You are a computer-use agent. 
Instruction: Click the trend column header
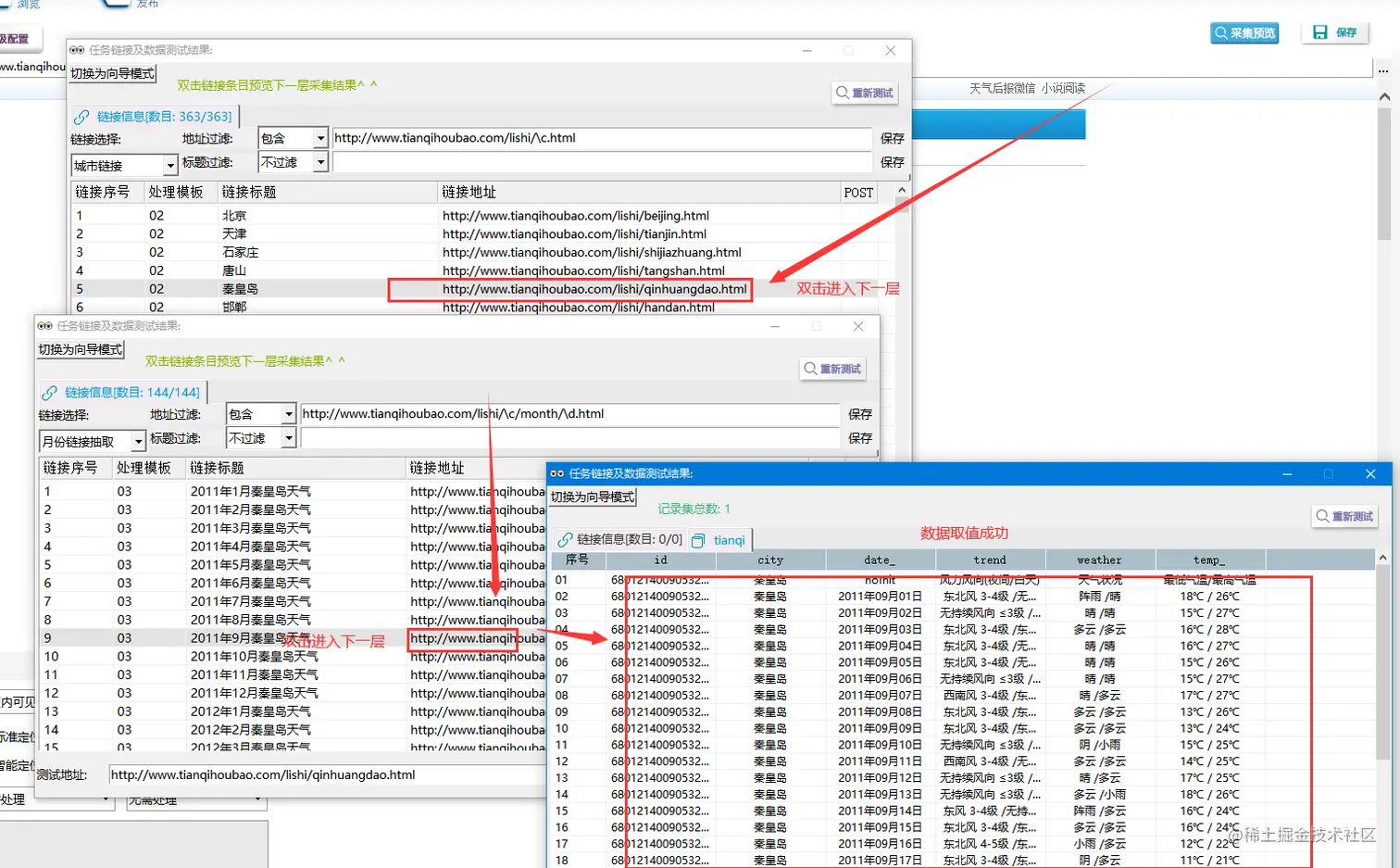(990, 560)
